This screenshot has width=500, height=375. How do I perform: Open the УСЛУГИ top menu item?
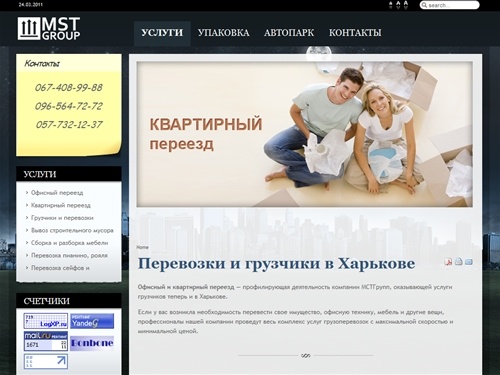(162, 33)
